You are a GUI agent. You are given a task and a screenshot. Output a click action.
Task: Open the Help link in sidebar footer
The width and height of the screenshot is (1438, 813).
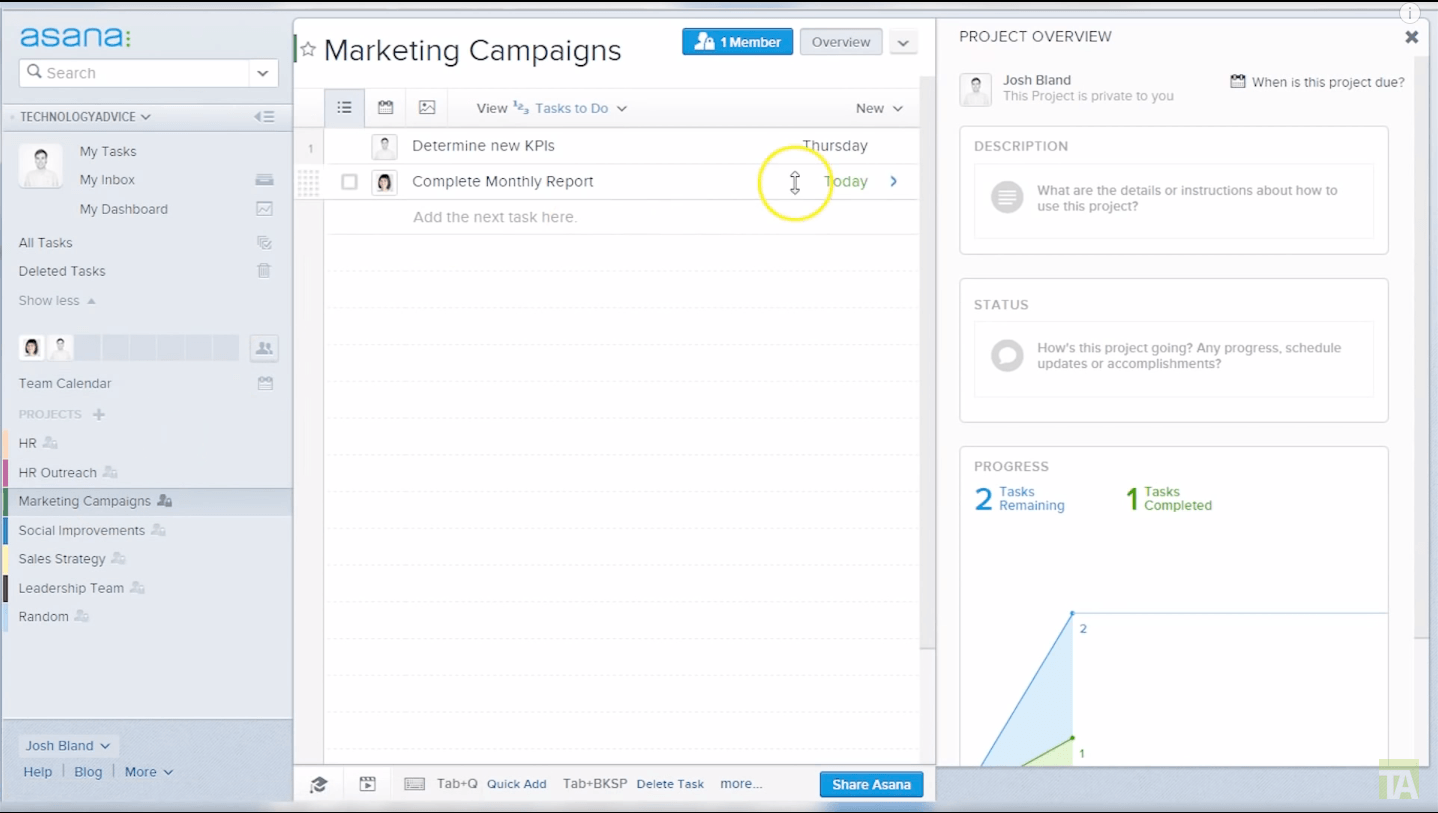pyautogui.click(x=38, y=772)
